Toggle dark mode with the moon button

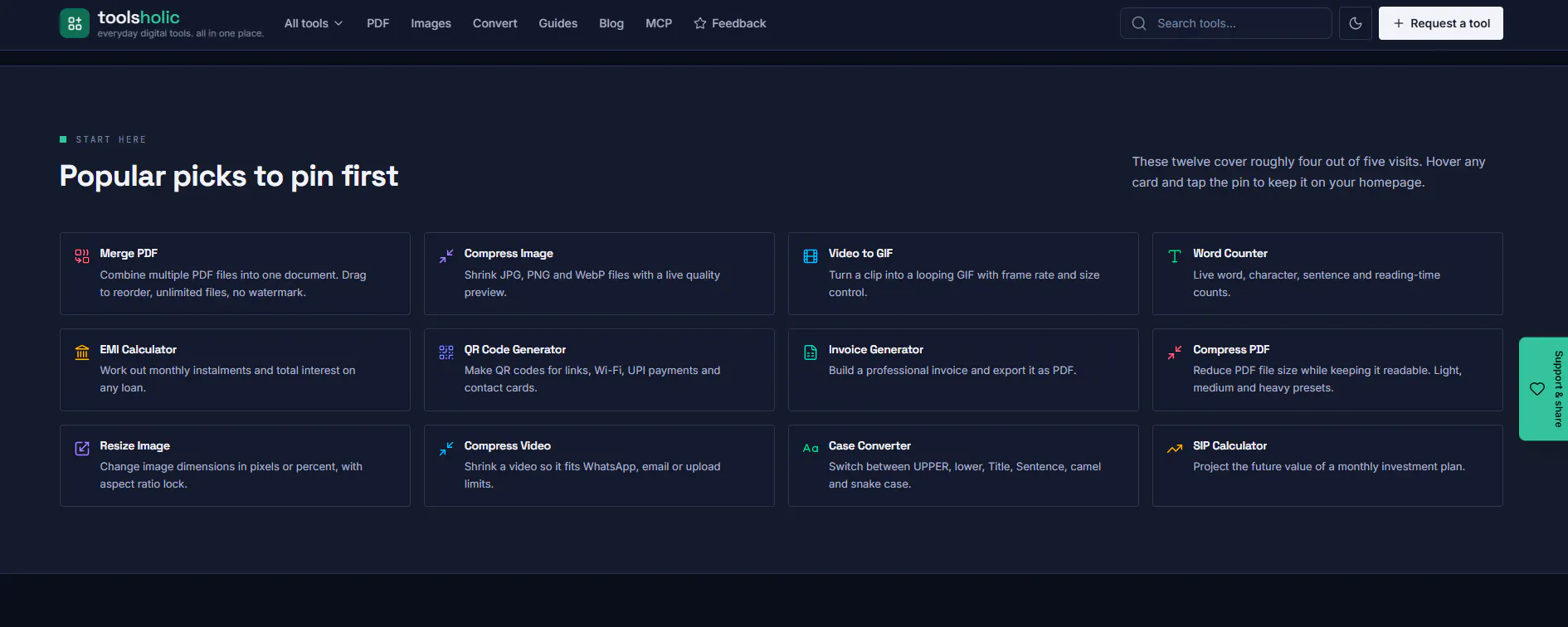[1356, 23]
